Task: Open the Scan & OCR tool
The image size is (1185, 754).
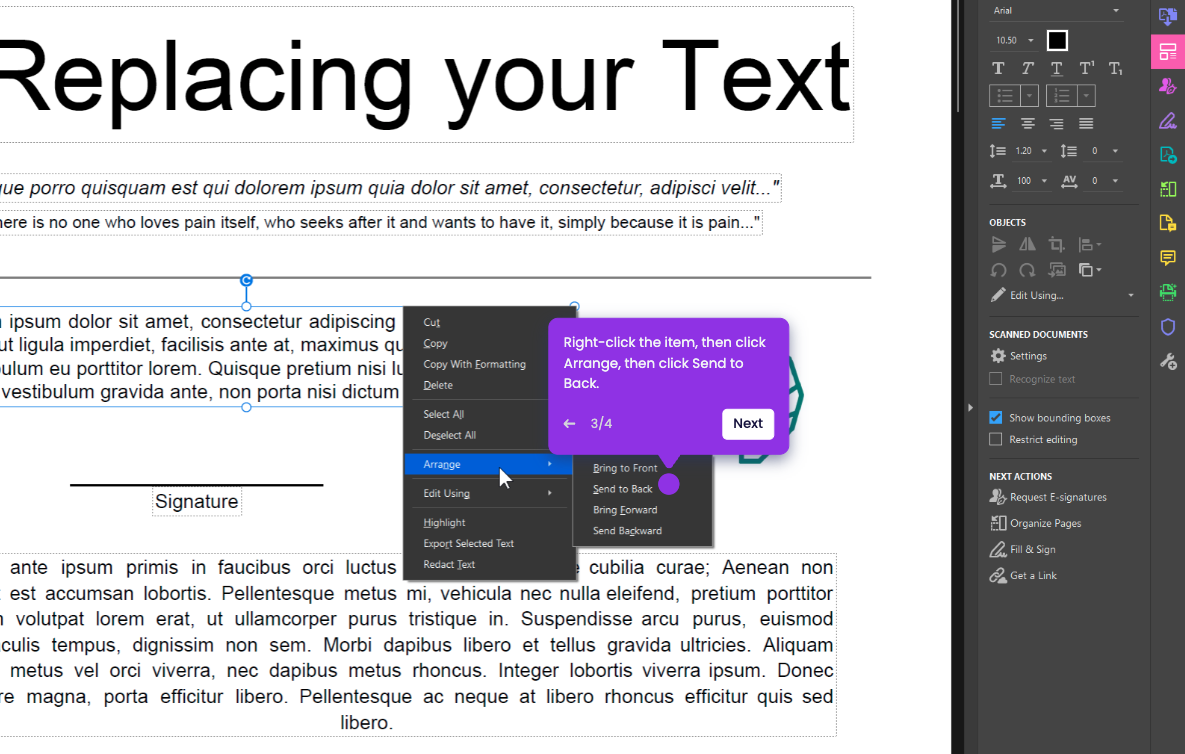Action: click(1168, 292)
